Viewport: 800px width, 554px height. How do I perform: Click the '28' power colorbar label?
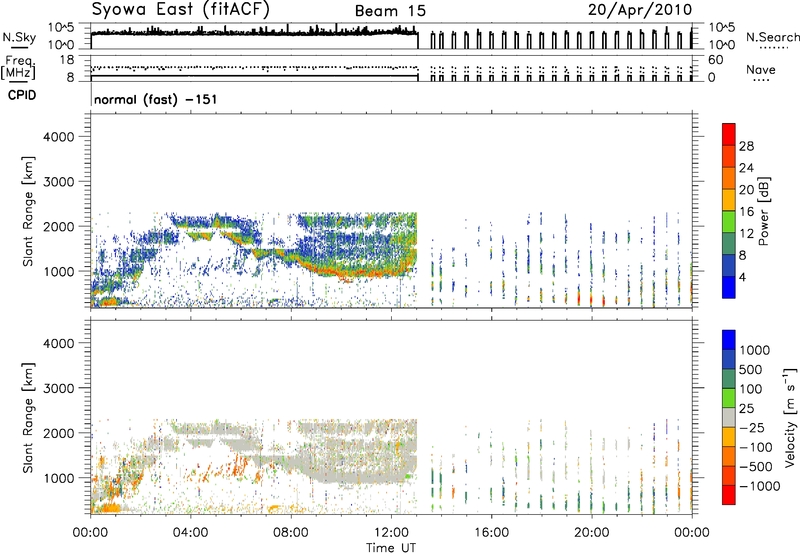pyautogui.click(x=746, y=146)
